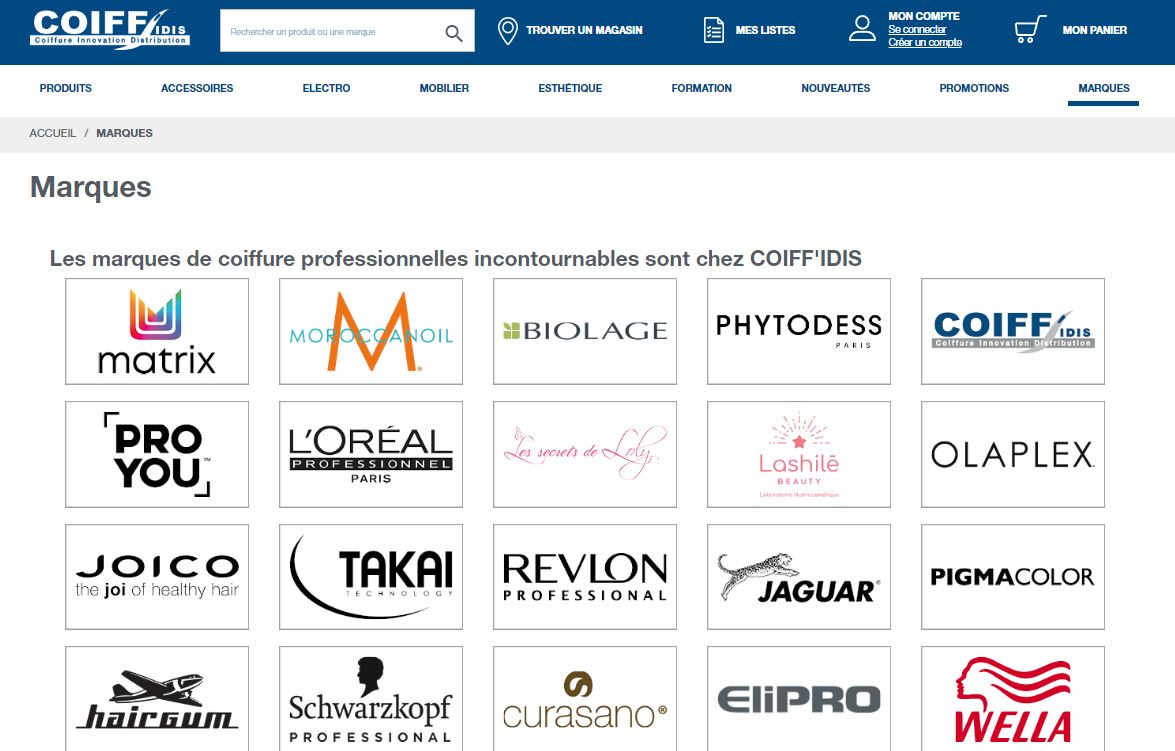This screenshot has height=751, width=1175.
Task: Select the Takai Technology brand tile
Action: [x=371, y=577]
